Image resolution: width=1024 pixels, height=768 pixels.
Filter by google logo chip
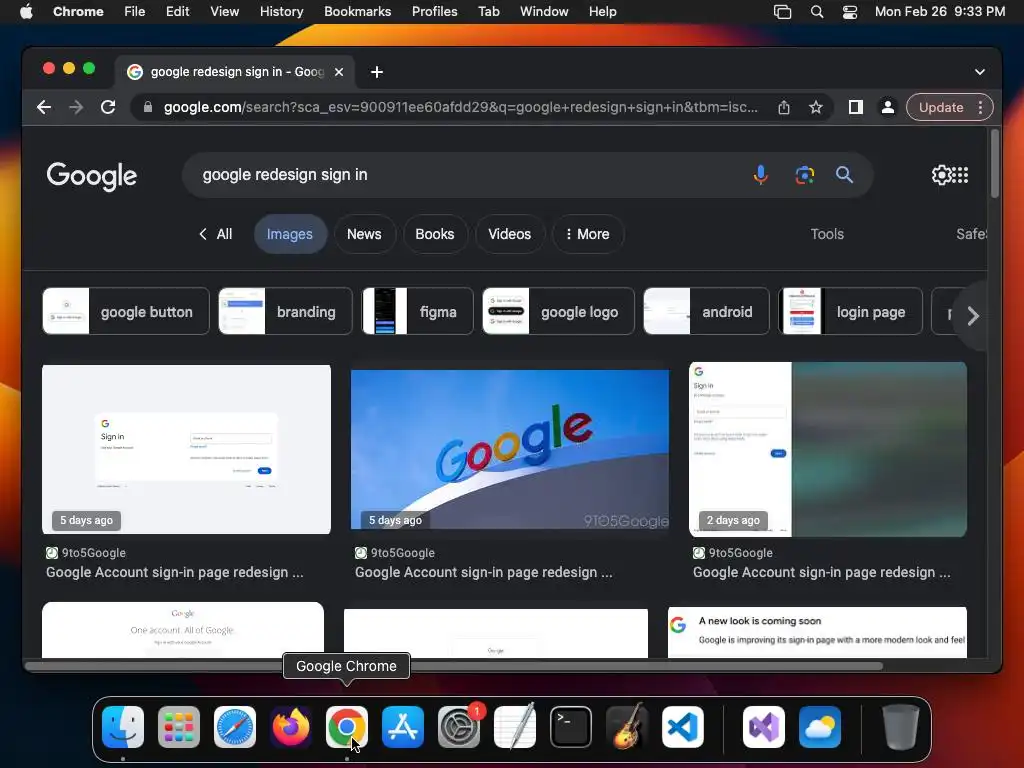558,312
